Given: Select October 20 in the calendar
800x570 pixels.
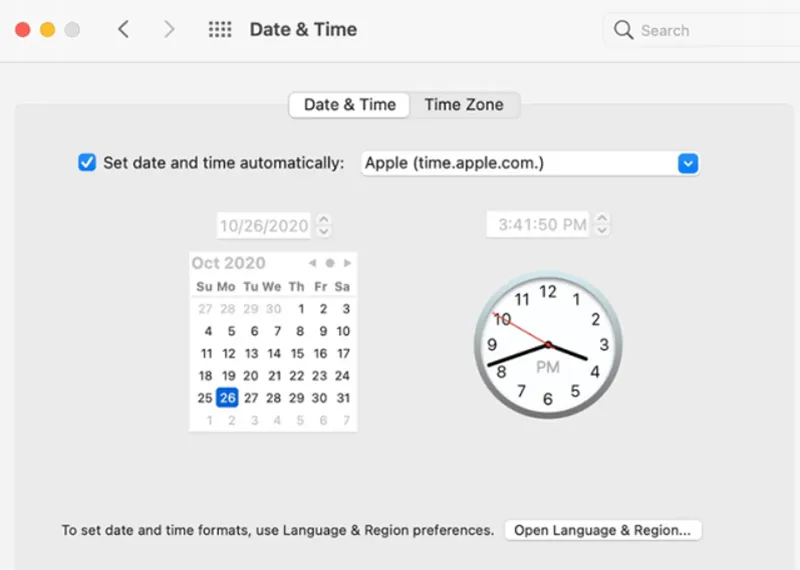Looking at the screenshot, I should 251,376.
